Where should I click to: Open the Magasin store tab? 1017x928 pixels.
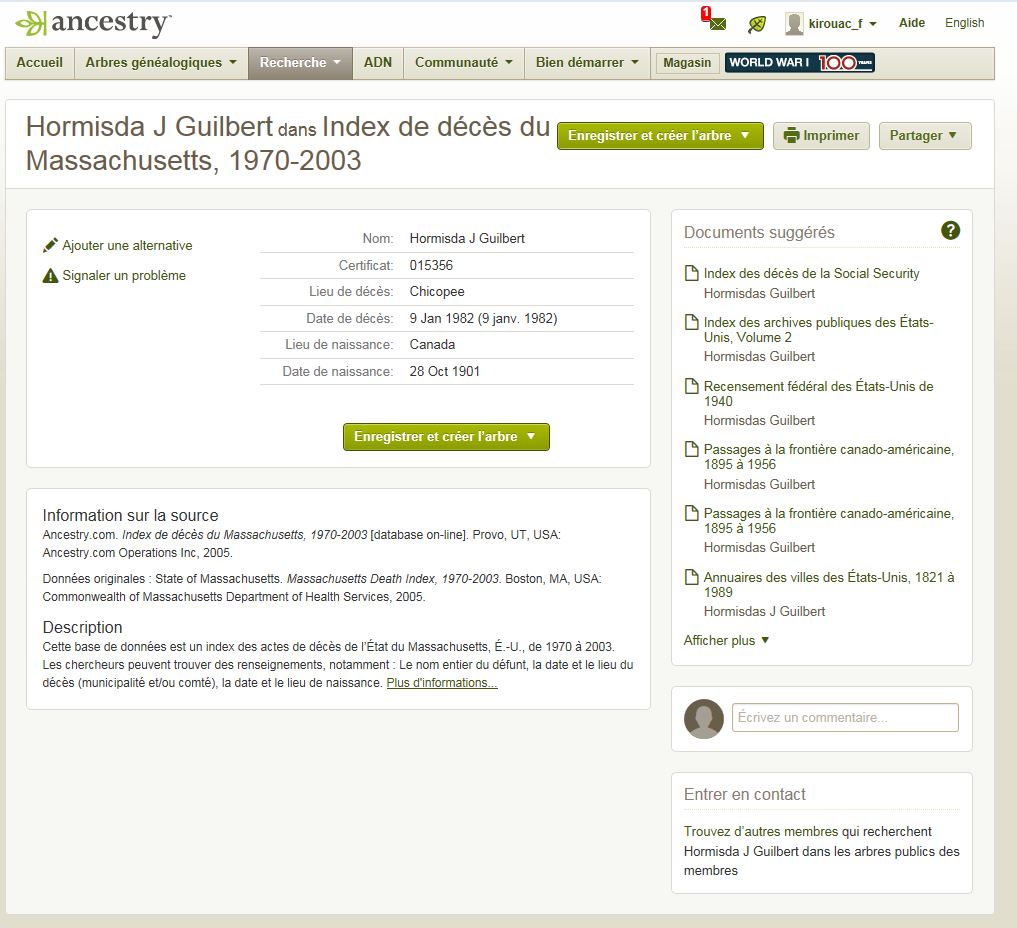[x=687, y=63]
